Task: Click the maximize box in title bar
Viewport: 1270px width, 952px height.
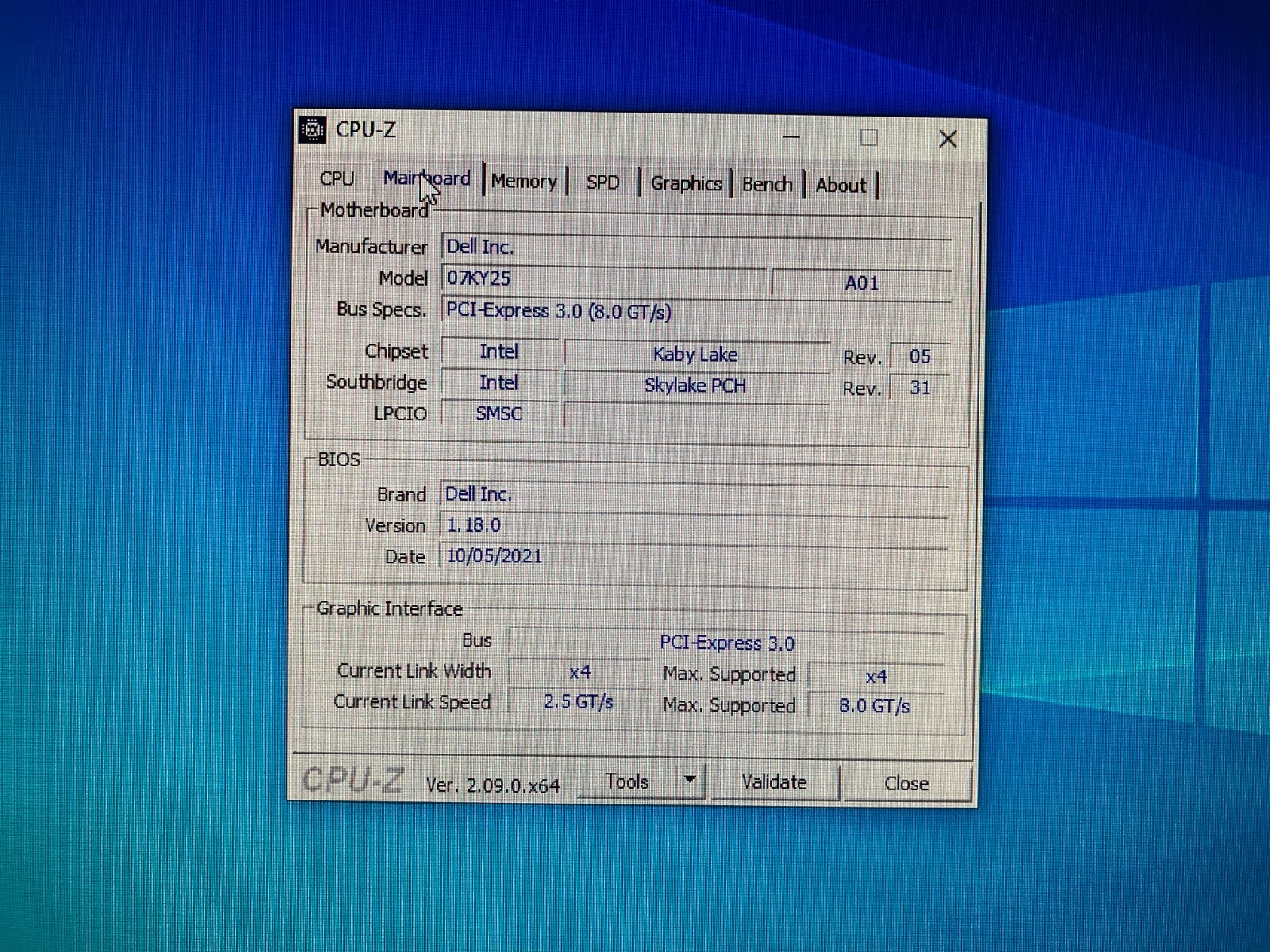Action: (868, 137)
